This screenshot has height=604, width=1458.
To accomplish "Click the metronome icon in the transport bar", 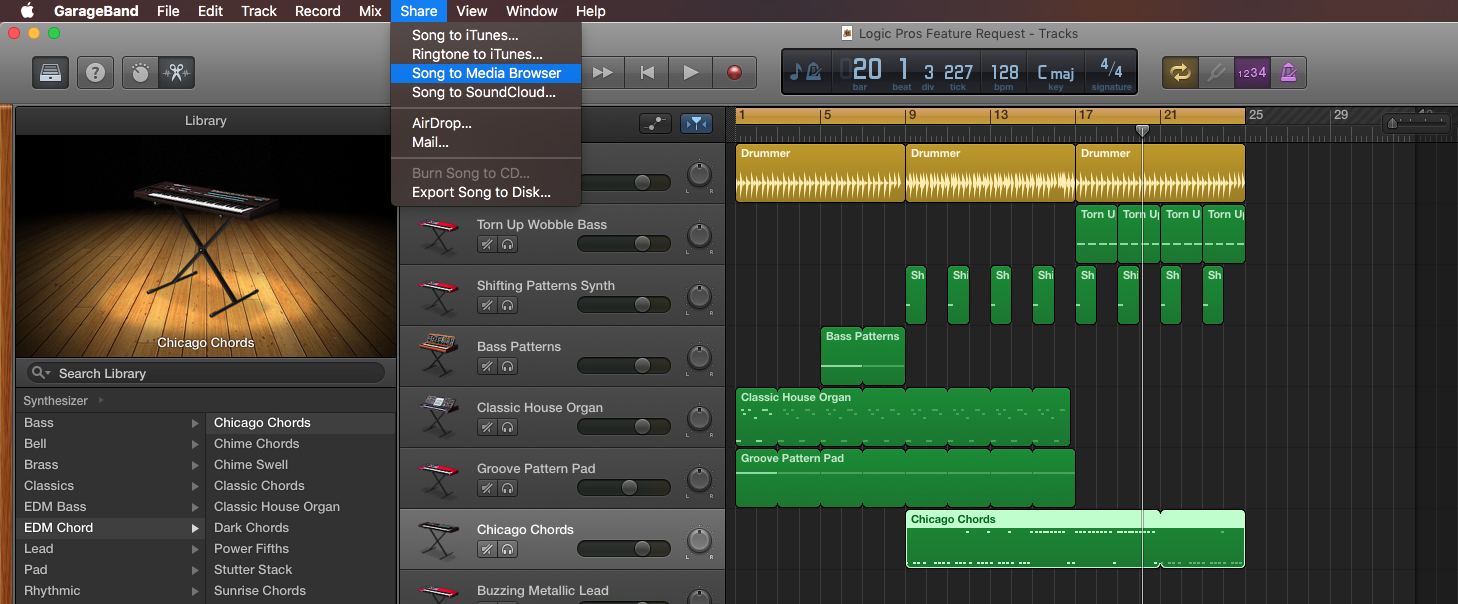I will tap(1289, 72).
